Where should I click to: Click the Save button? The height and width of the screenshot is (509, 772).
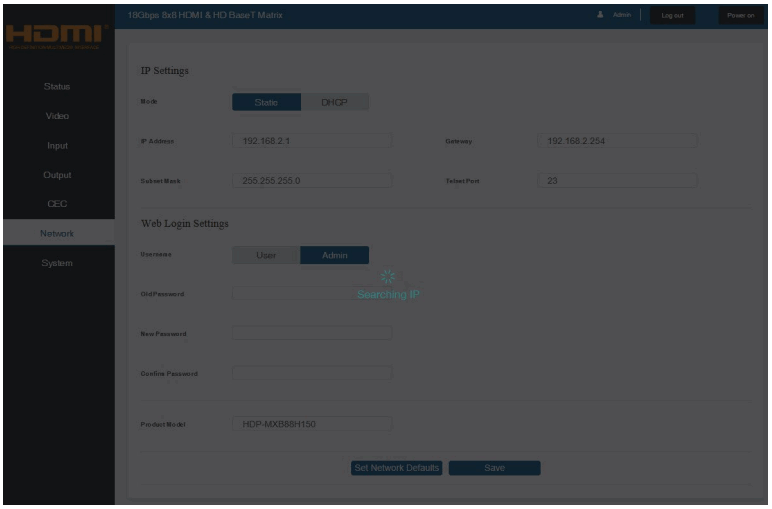tap(494, 468)
